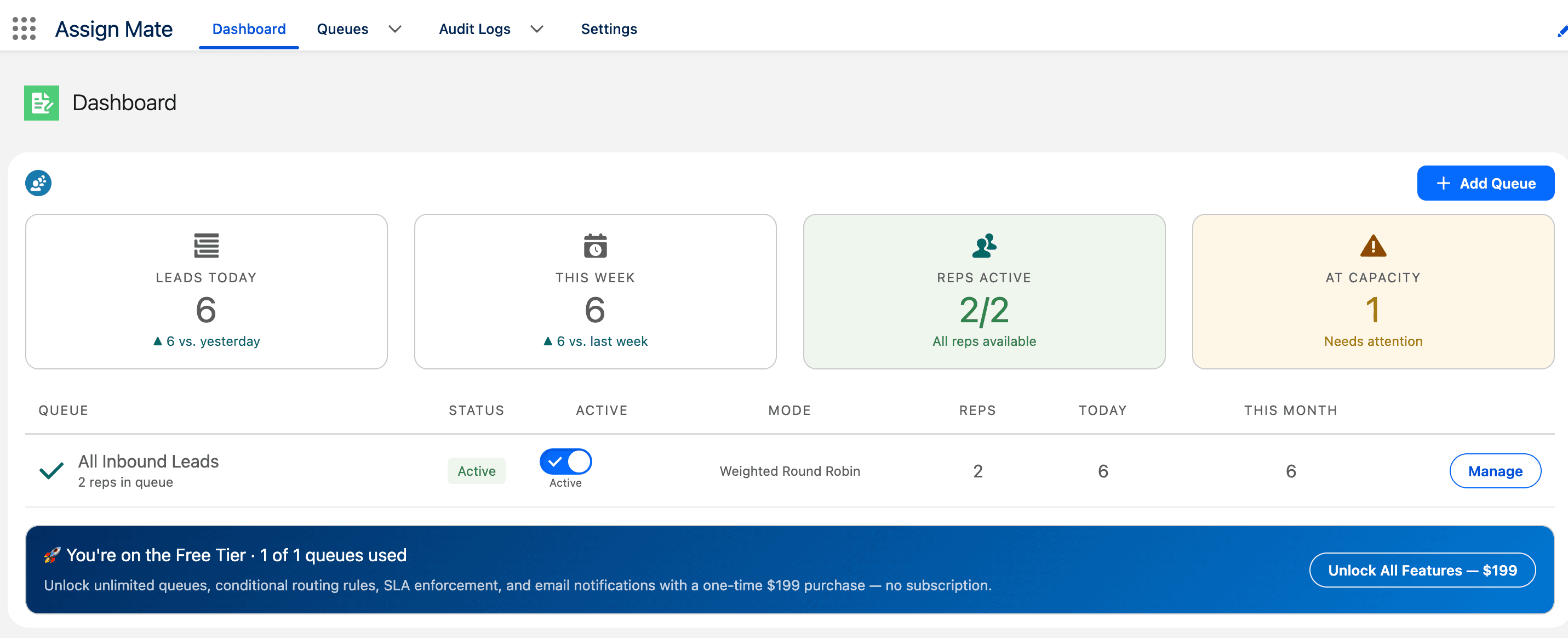The width and height of the screenshot is (1568, 638).
Task: Click the rocket icon in Free Tier banner
Action: tap(53, 555)
